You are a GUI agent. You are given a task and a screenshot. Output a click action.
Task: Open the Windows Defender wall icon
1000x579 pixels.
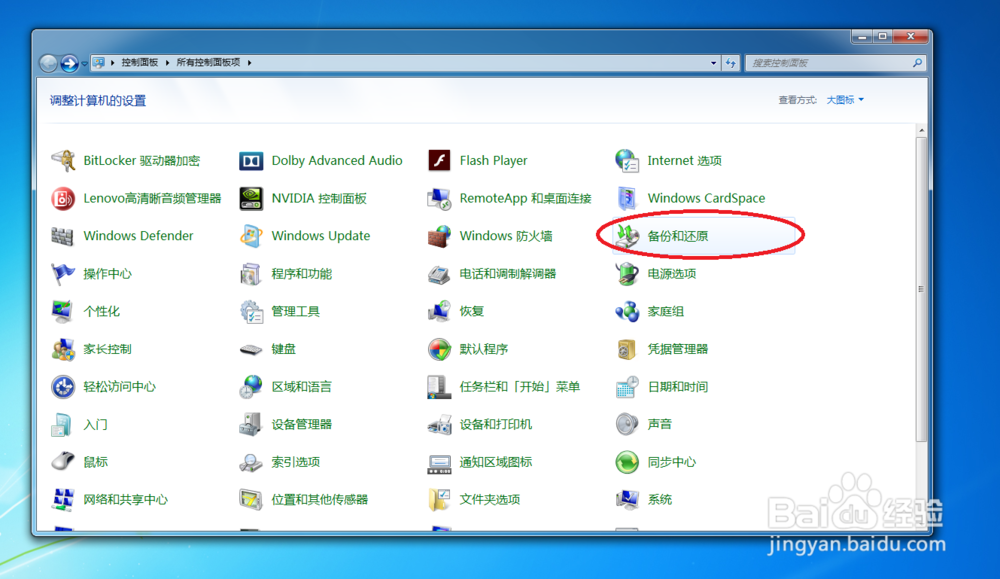[63, 236]
